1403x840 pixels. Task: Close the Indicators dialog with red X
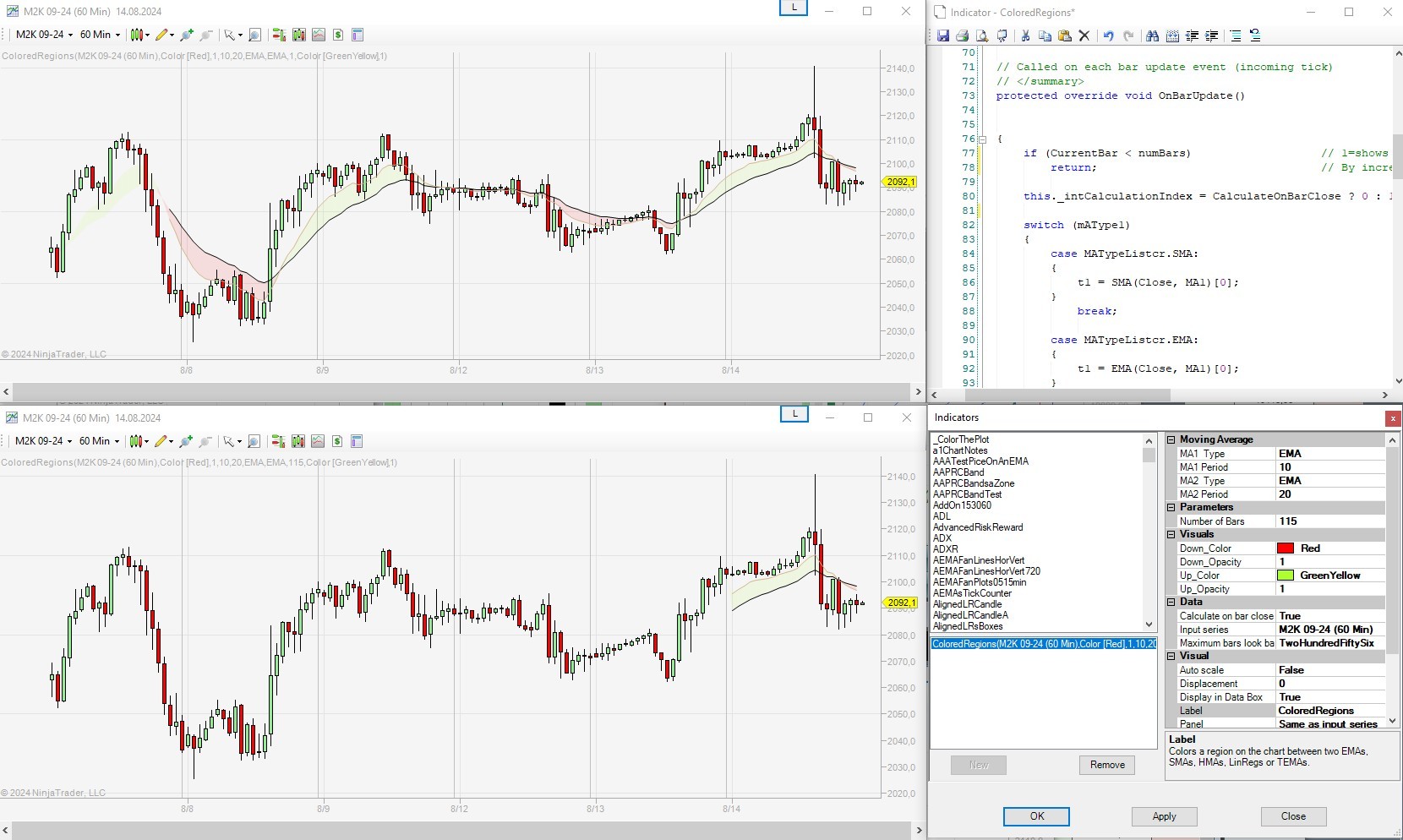1393,418
